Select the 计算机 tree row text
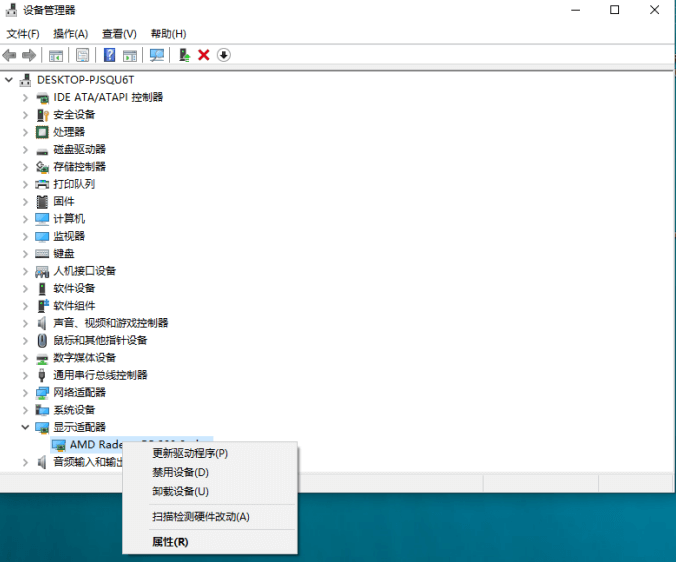 click(x=69, y=219)
